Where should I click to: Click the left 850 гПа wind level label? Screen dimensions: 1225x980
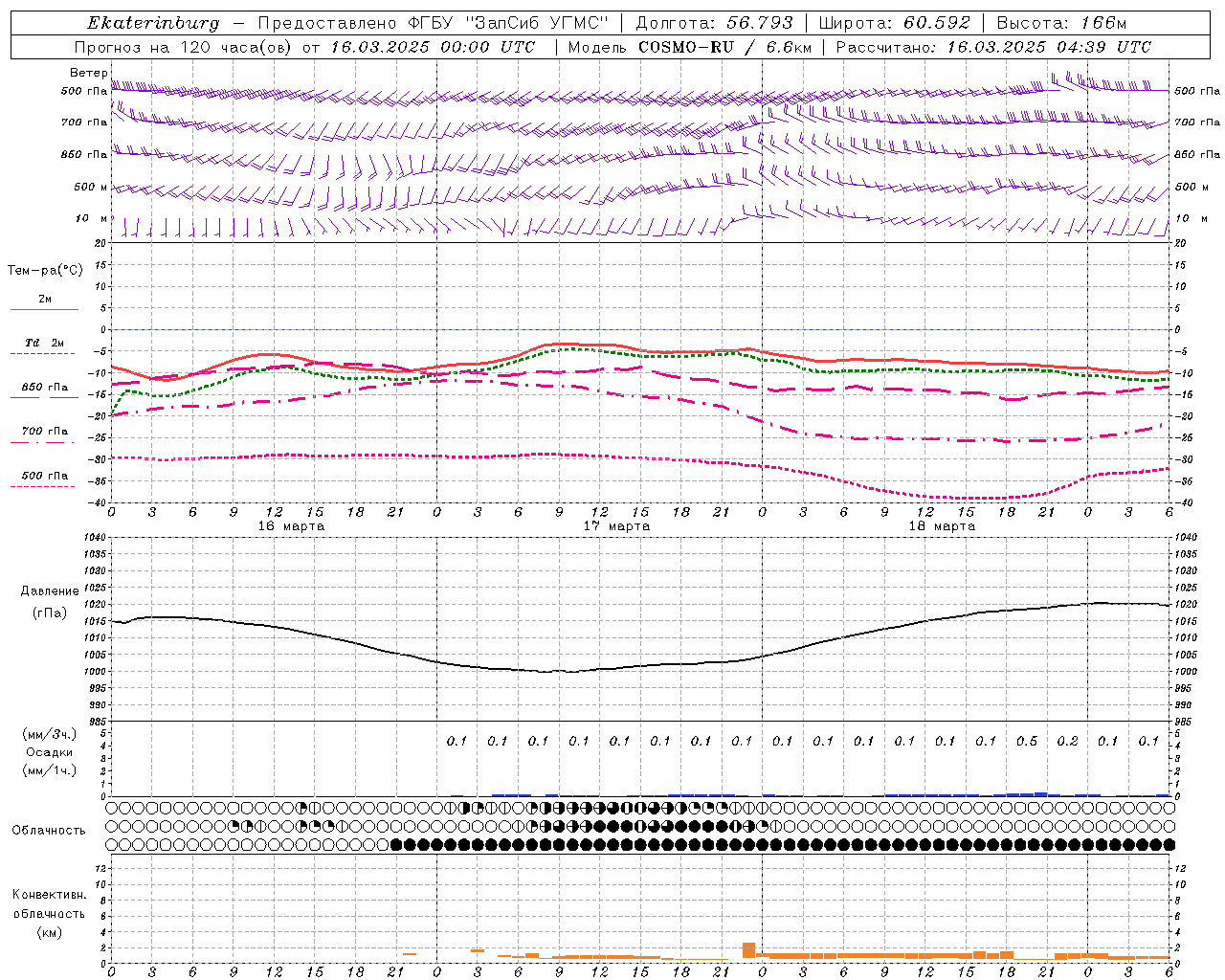tap(84, 154)
